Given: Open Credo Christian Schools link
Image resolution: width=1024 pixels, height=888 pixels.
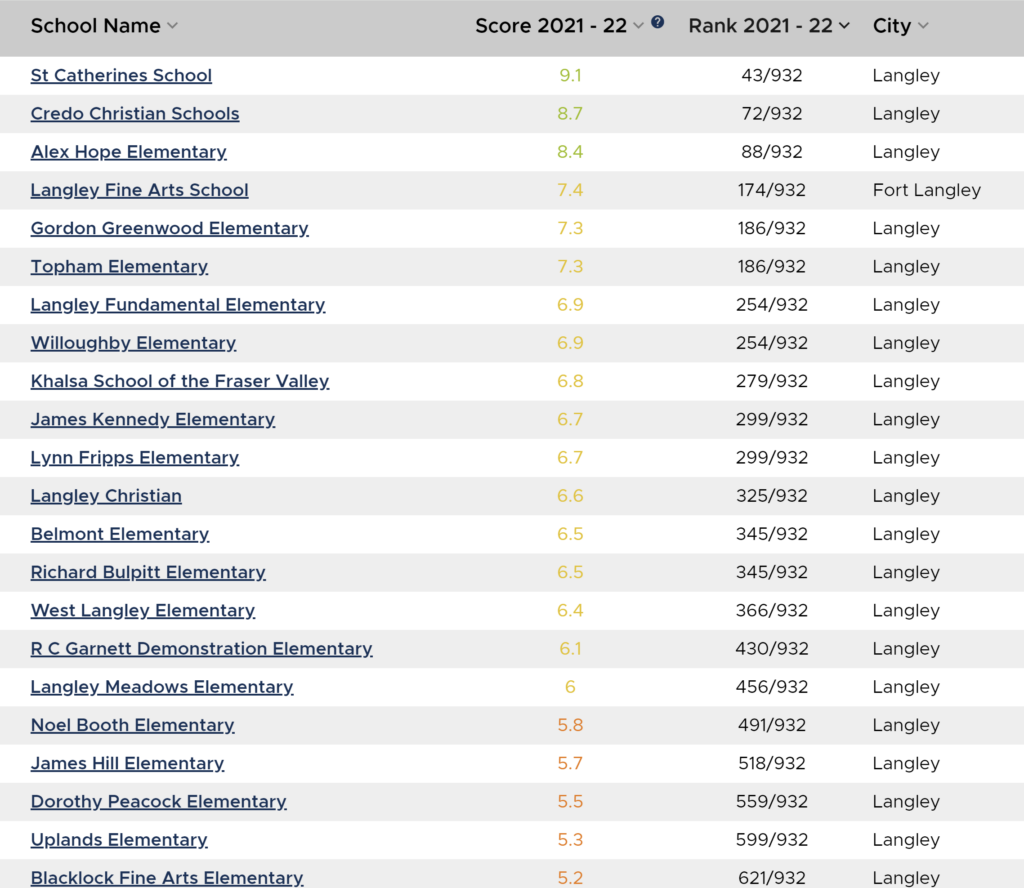Looking at the screenshot, I should [x=135, y=114].
